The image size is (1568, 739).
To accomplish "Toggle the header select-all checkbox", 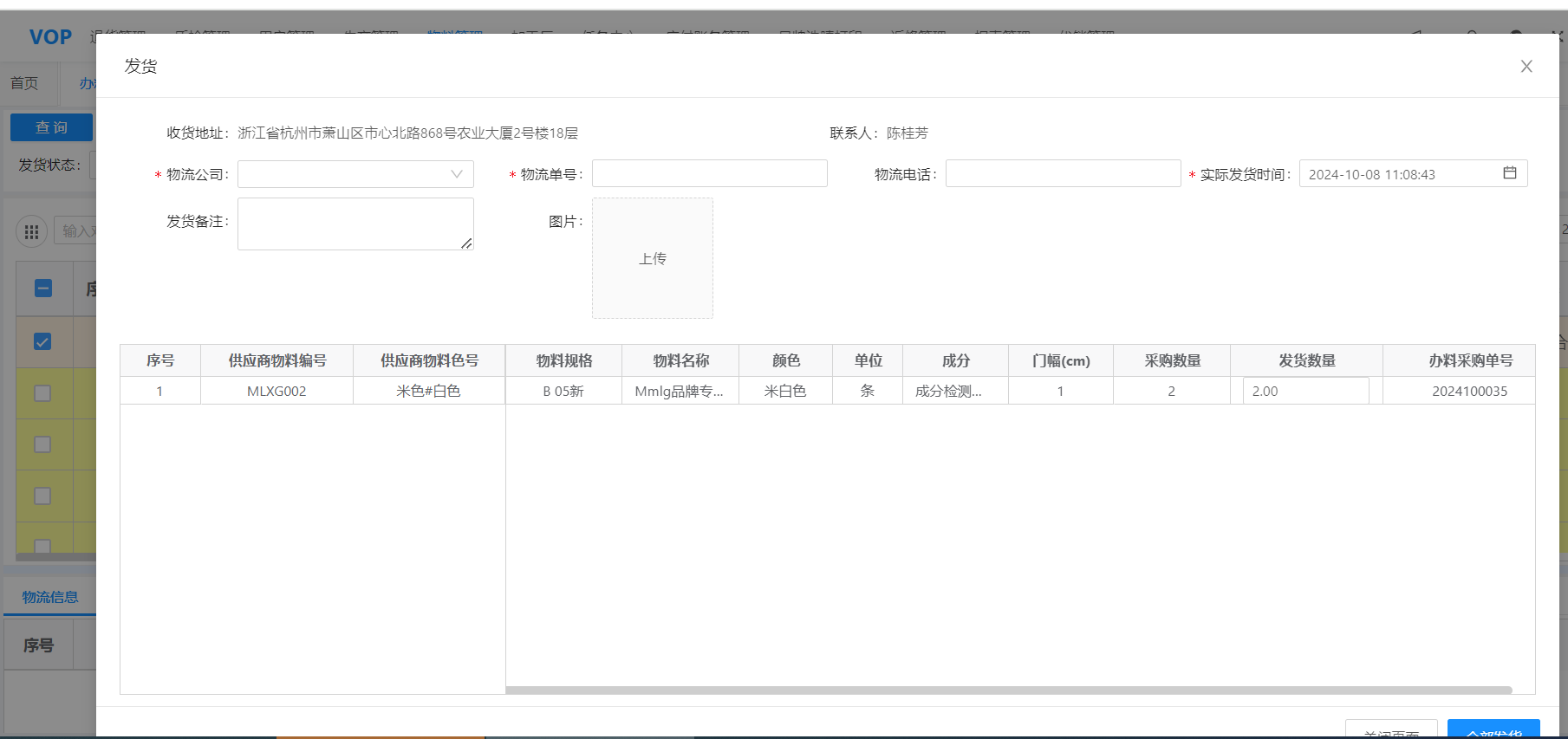I will (x=42, y=288).
